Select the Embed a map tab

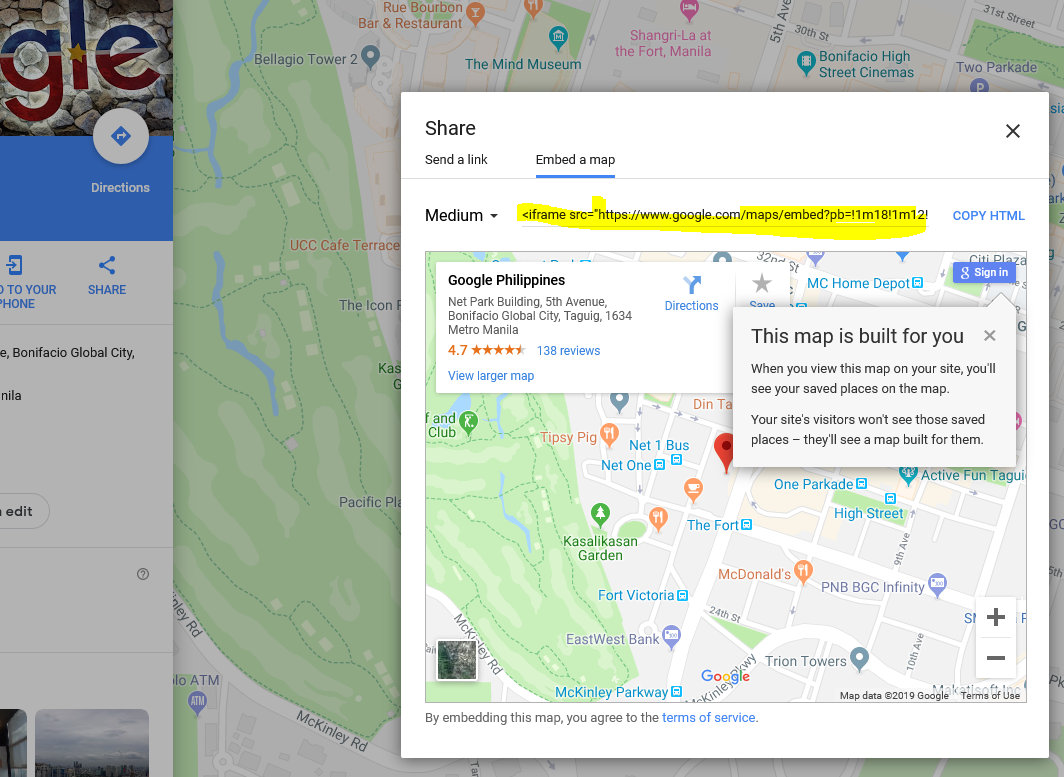(x=575, y=159)
